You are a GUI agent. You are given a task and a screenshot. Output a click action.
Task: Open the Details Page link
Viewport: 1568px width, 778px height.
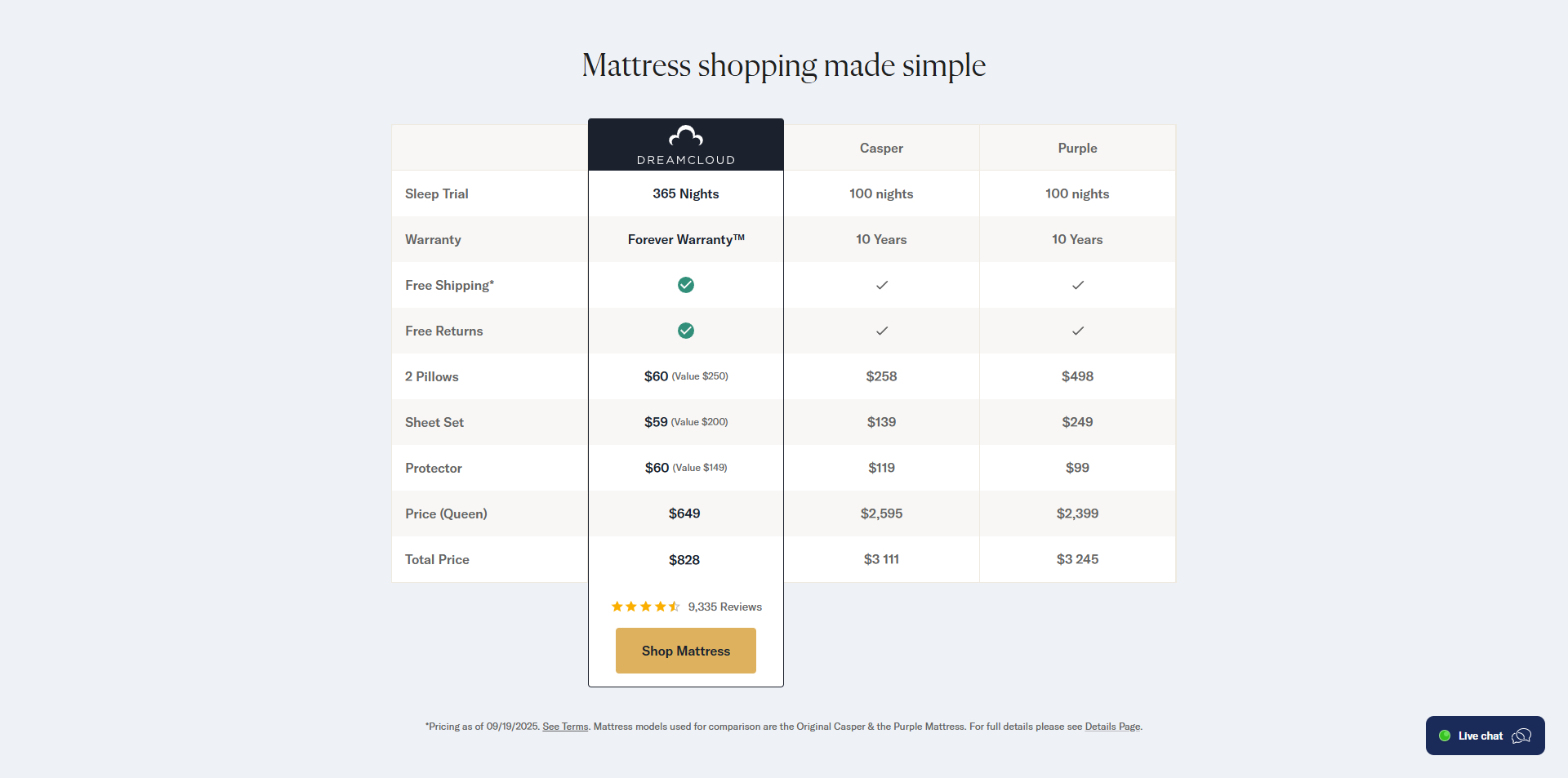[x=1112, y=726]
